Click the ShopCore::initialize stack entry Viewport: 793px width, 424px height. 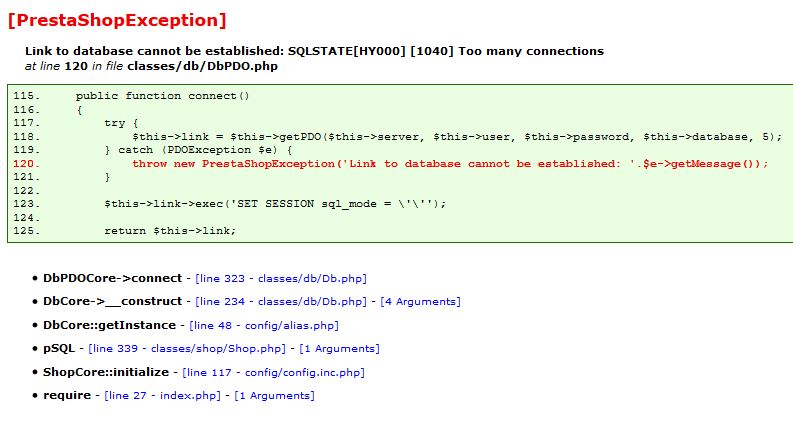coord(106,372)
